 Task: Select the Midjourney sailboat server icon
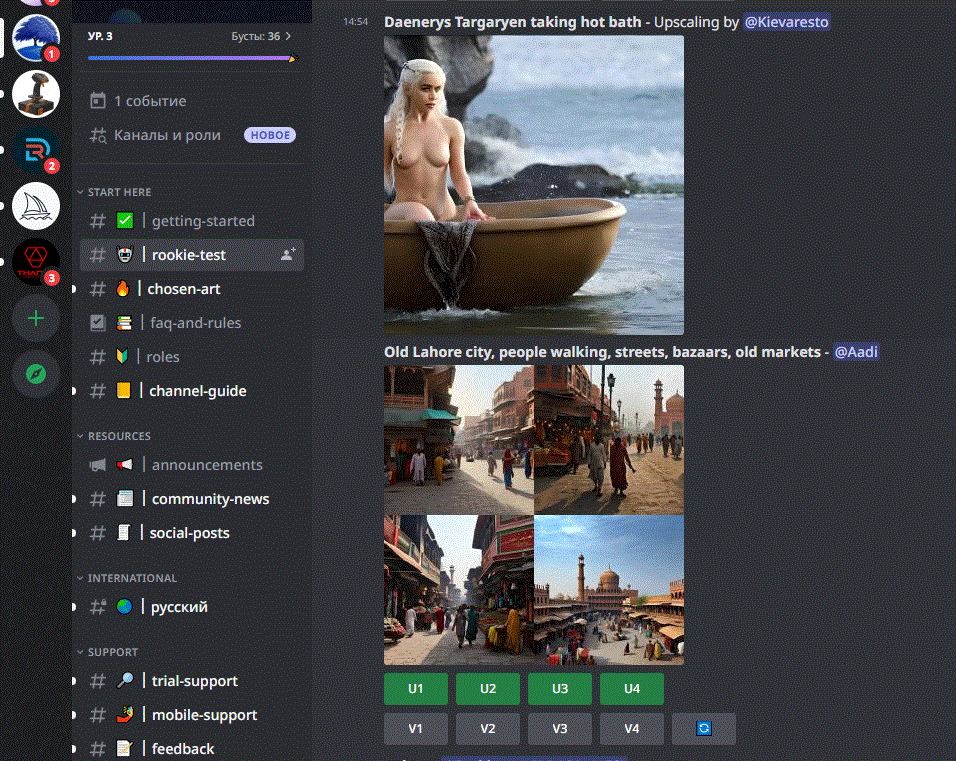click(x=36, y=205)
